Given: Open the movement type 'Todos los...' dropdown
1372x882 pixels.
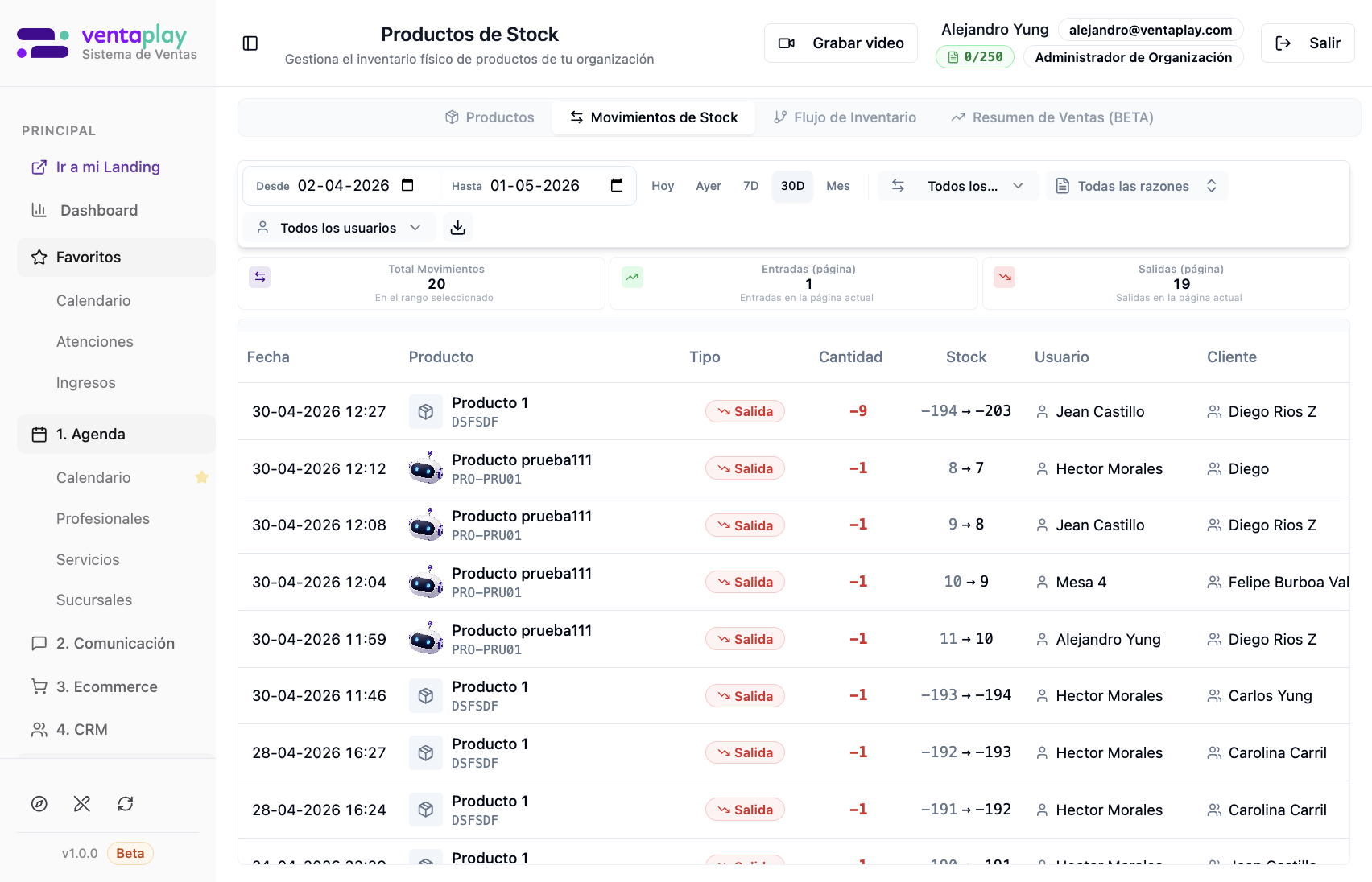Looking at the screenshot, I should tap(958, 186).
